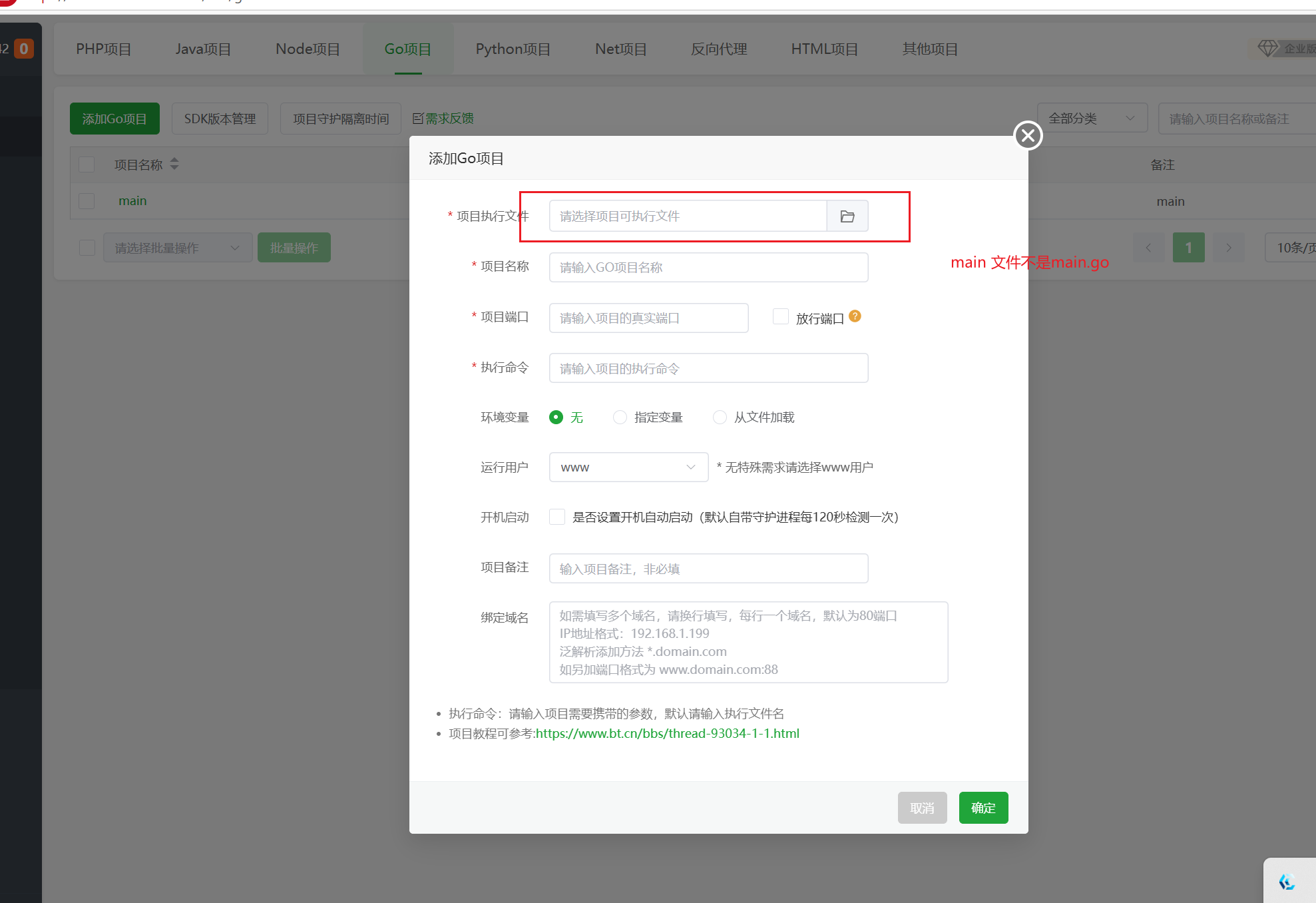
Task: Select the 无 environment variable radio
Action: point(556,418)
